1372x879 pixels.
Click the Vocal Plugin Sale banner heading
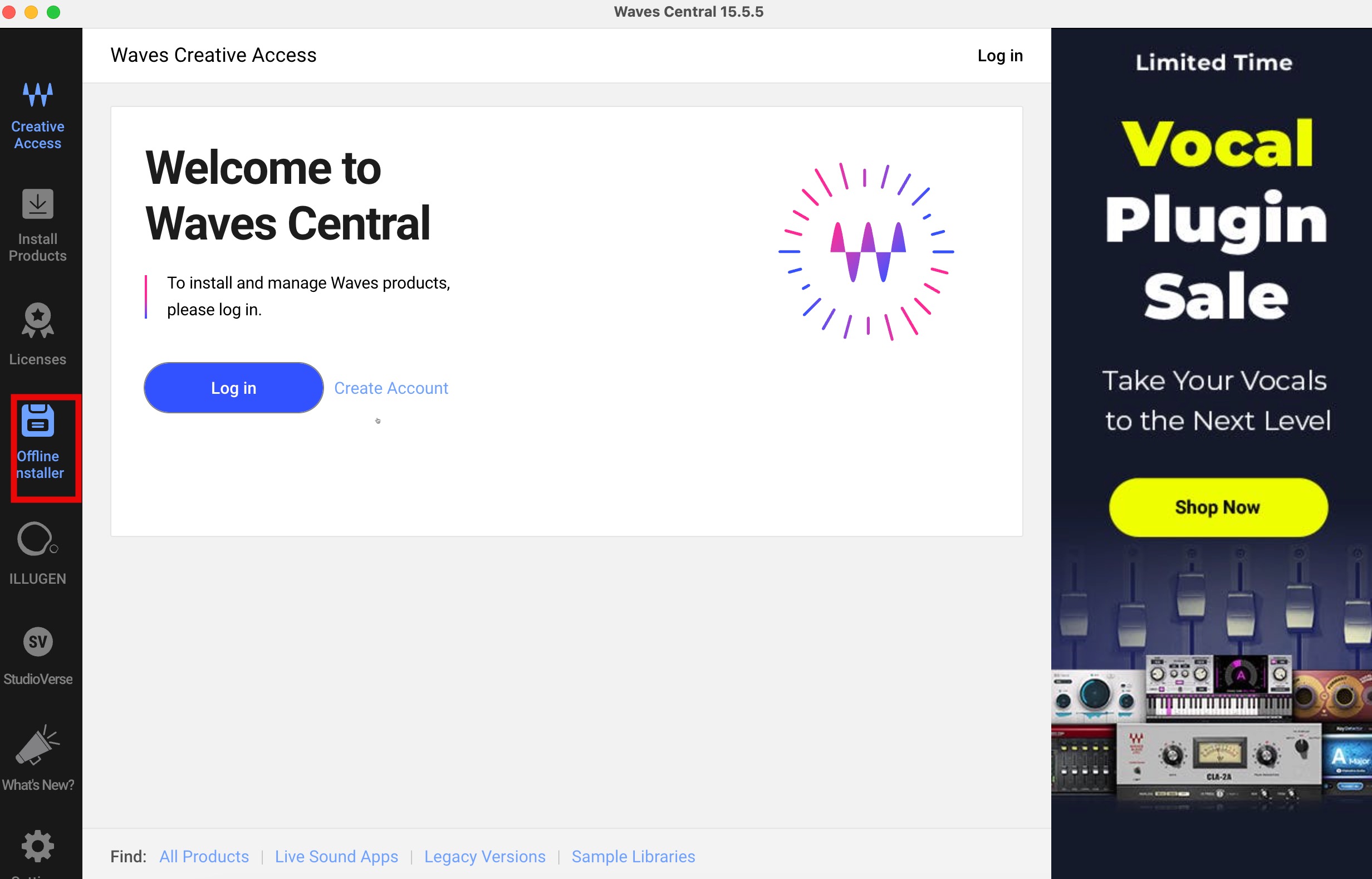click(1215, 219)
